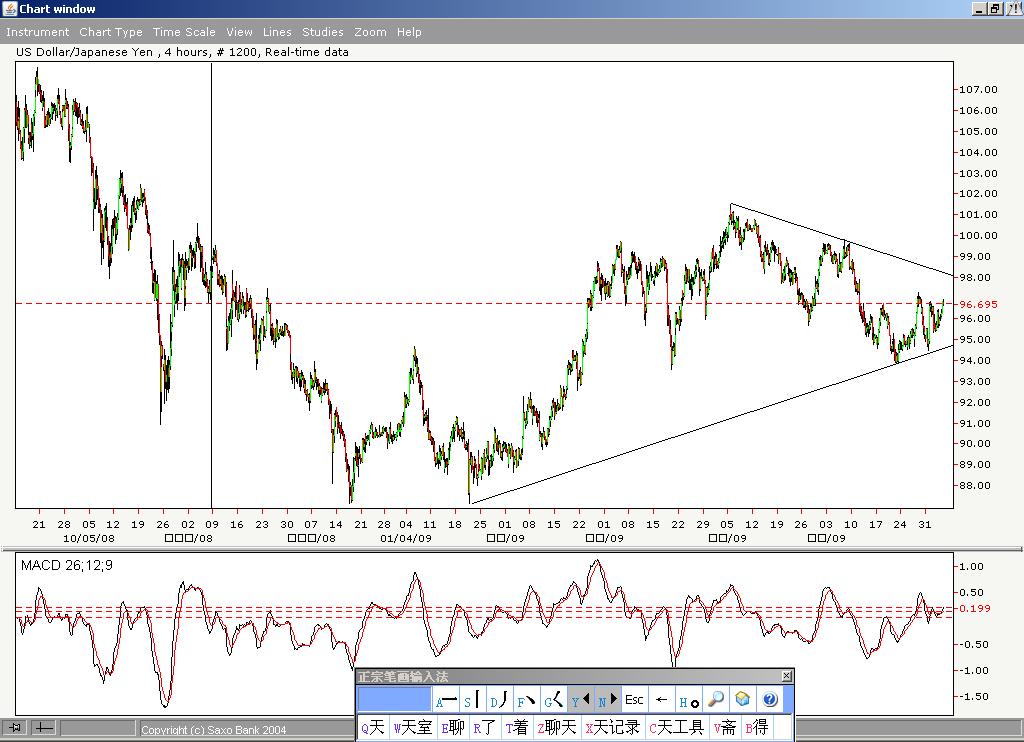Image resolution: width=1024 pixels, height=742 pixels.
Task: Click the 107.00 price axis label
Action: click(978, 89)
